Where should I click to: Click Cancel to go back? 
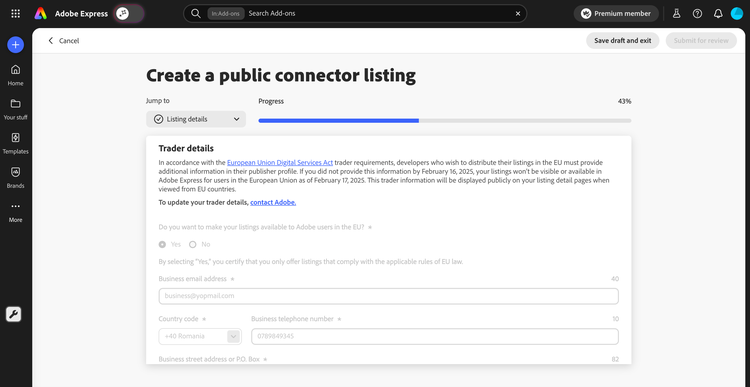pyautogui.click(x=64, y=41)
